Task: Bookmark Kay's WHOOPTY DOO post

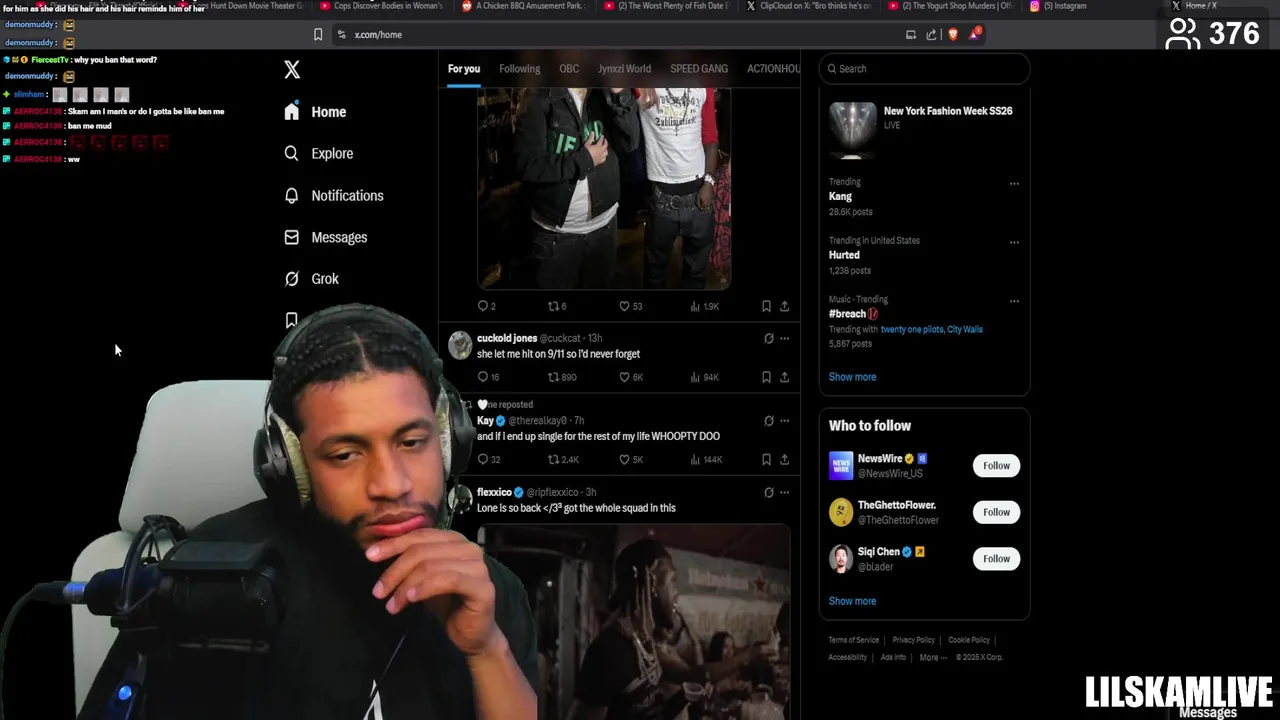Action: (766, 459)
